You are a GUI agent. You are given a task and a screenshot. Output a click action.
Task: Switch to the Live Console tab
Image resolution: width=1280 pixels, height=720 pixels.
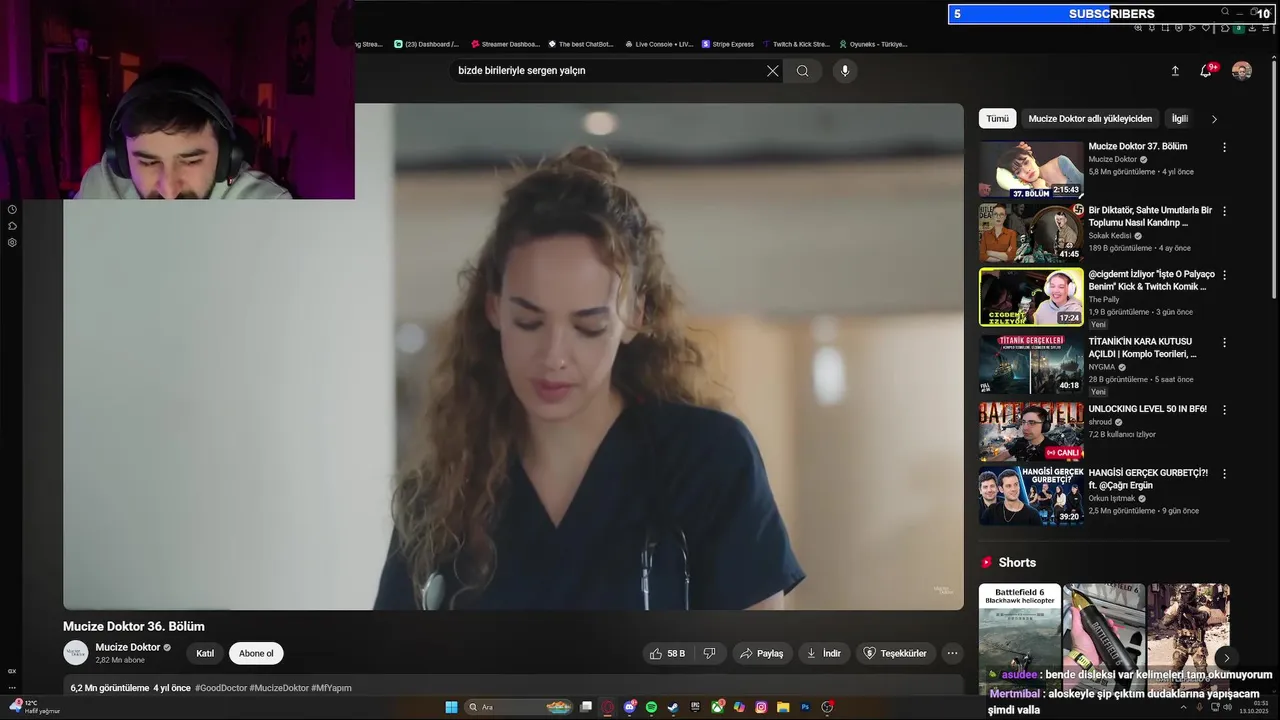[658, 44]
